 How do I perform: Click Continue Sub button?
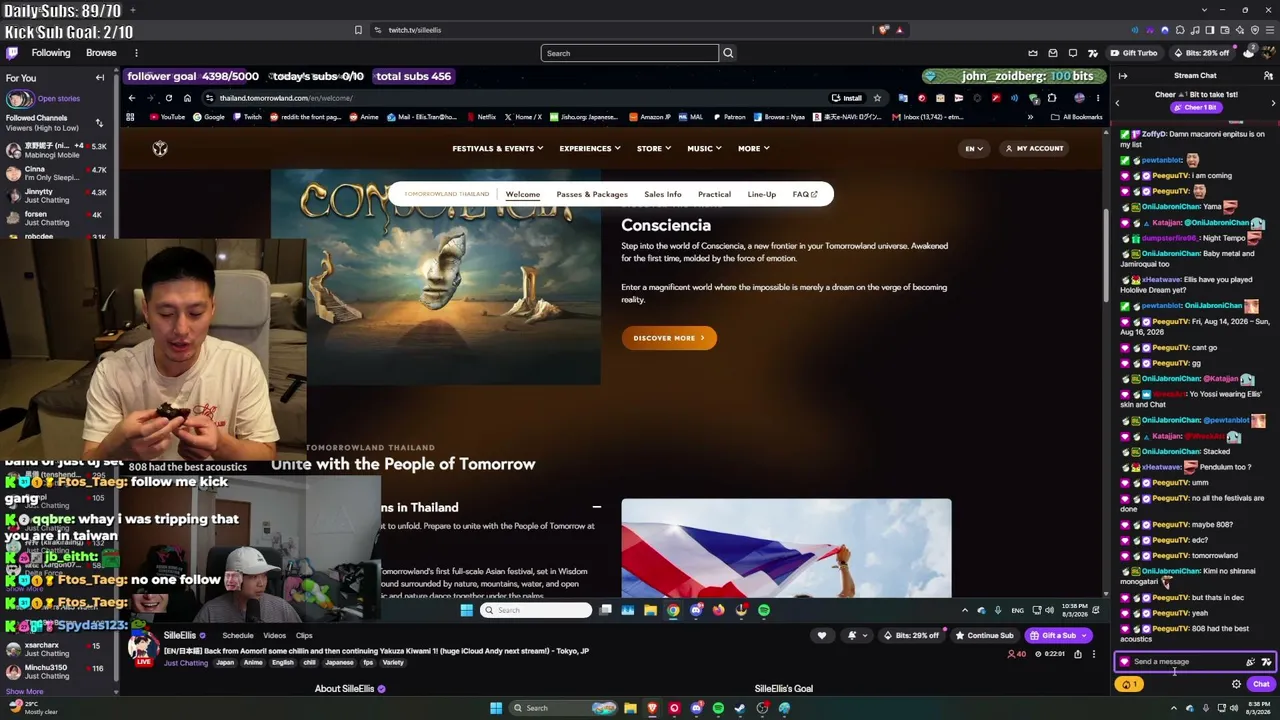984,635
